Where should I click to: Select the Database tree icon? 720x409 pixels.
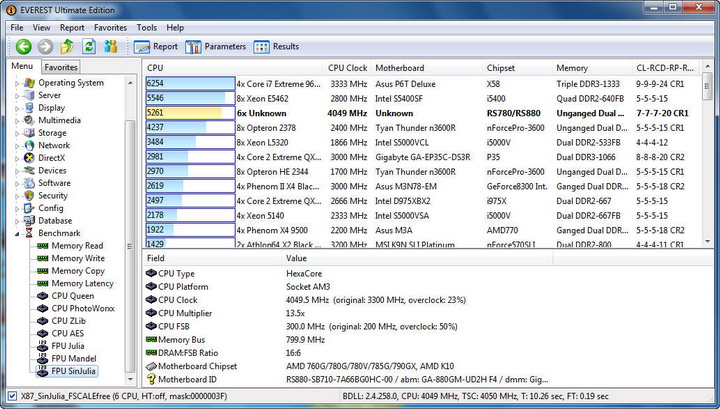click(x=29, y=221)
